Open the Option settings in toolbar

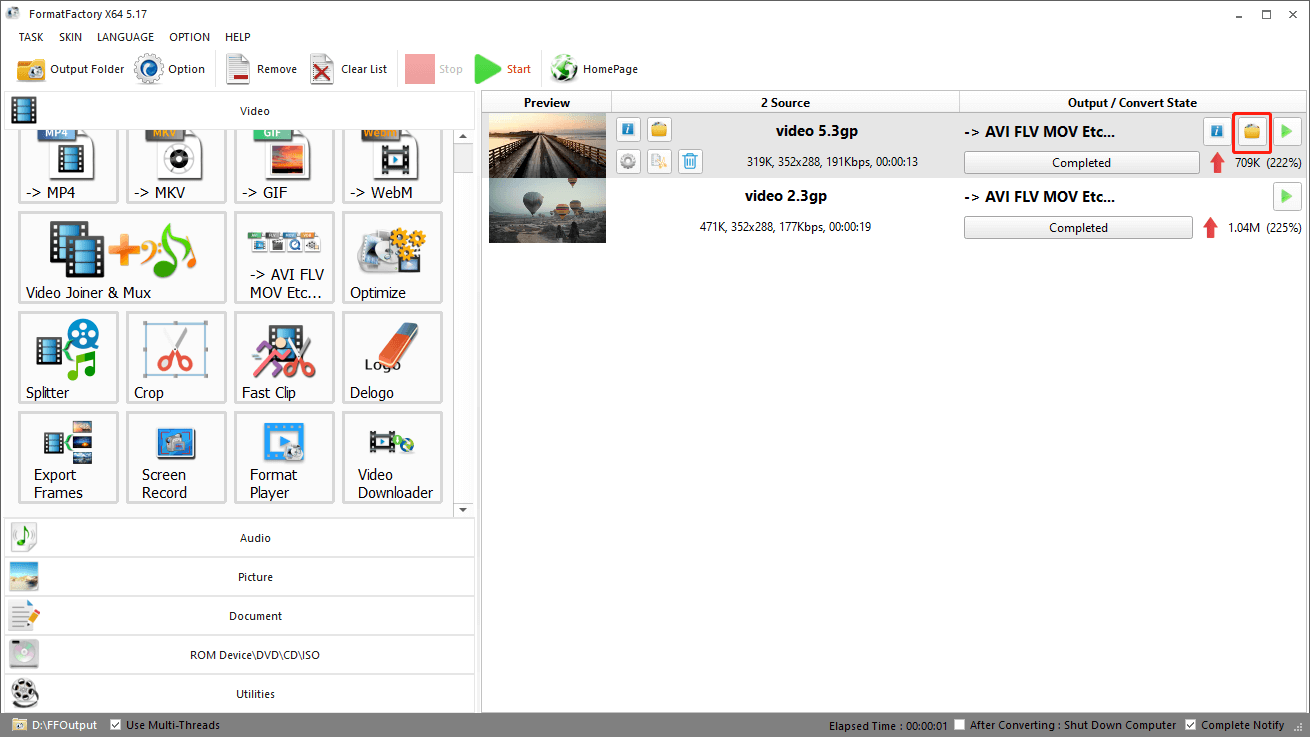click(x=170, y=69)
